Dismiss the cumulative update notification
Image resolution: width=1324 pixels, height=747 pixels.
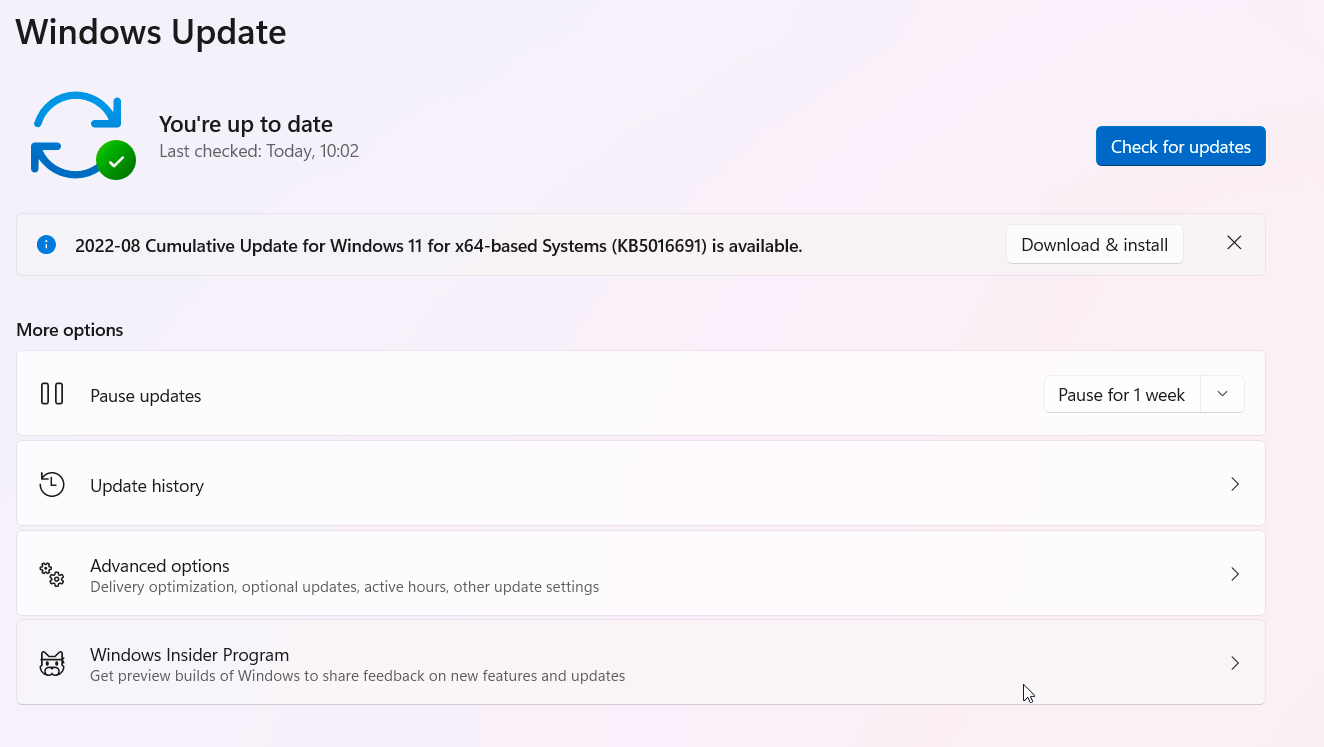coord(1234,243)
